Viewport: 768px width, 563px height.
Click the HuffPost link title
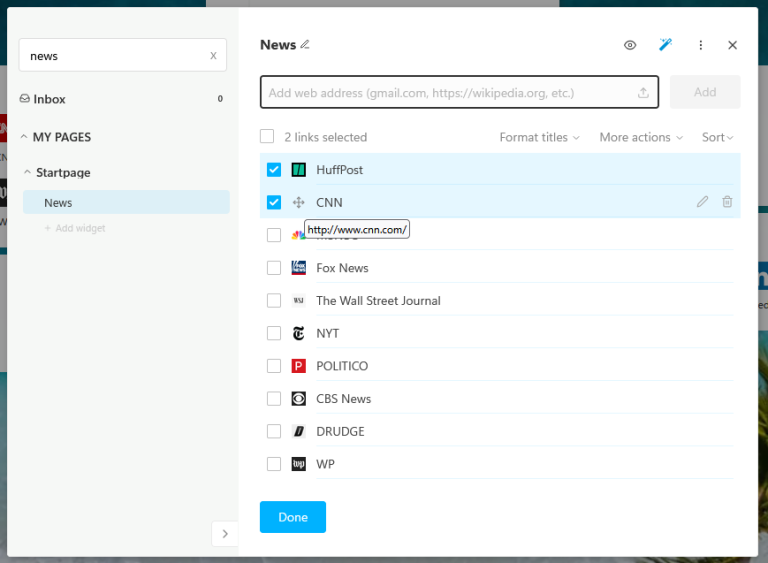coord(339,170)
